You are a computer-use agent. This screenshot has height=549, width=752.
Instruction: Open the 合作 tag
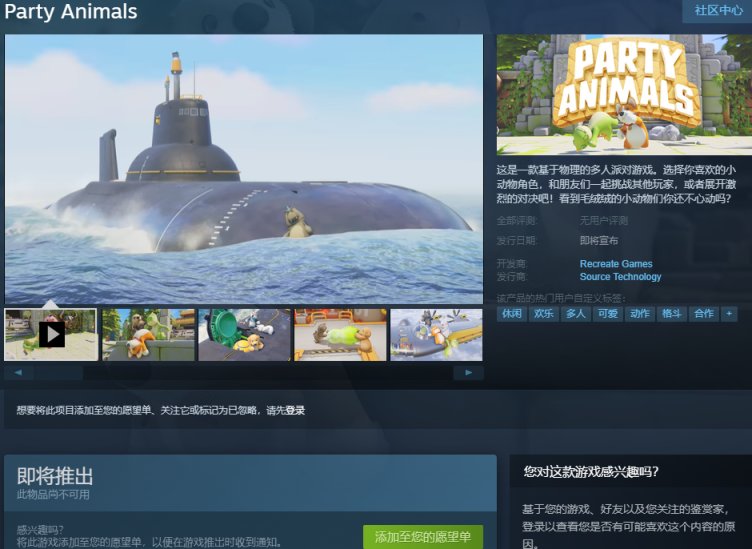704,313
